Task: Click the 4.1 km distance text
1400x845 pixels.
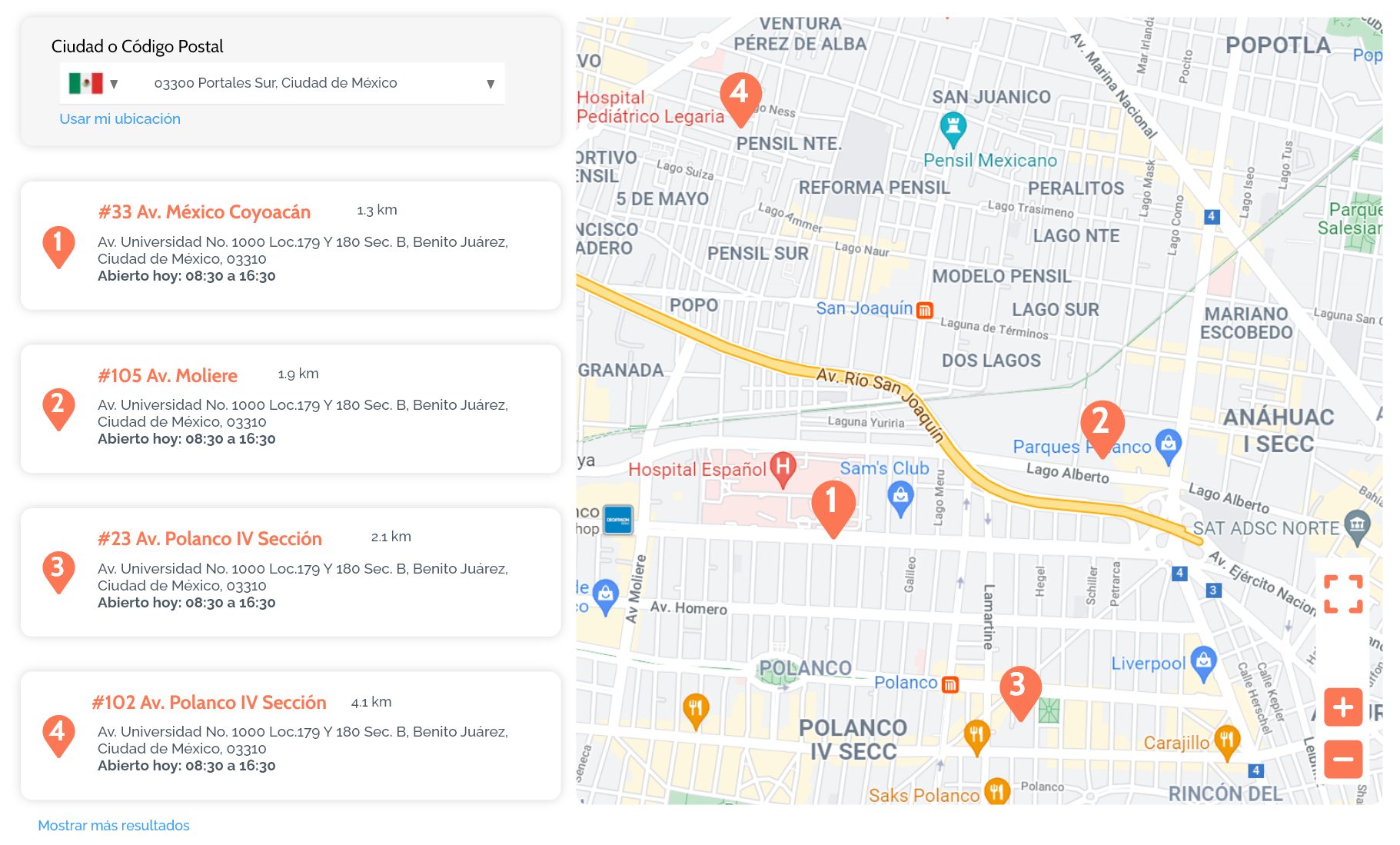Action: tap(371, 702)
